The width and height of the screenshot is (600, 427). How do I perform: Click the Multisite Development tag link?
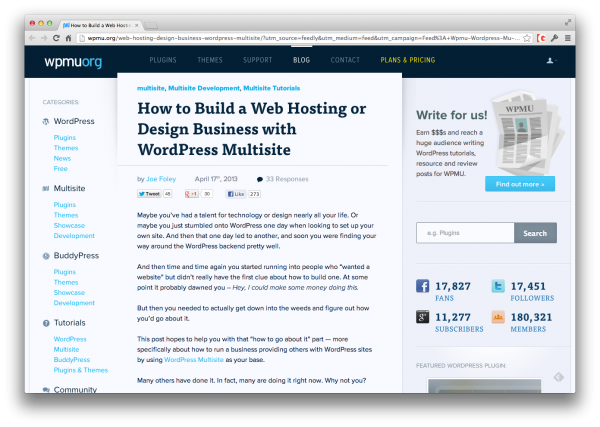pos(204,88)
